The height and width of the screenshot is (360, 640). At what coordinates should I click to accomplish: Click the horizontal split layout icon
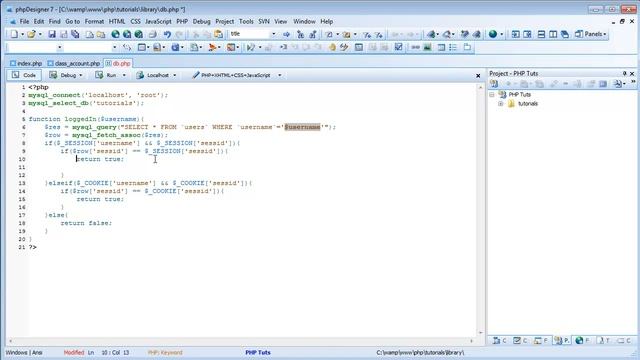pyautogui.click(x=541, y=34)
